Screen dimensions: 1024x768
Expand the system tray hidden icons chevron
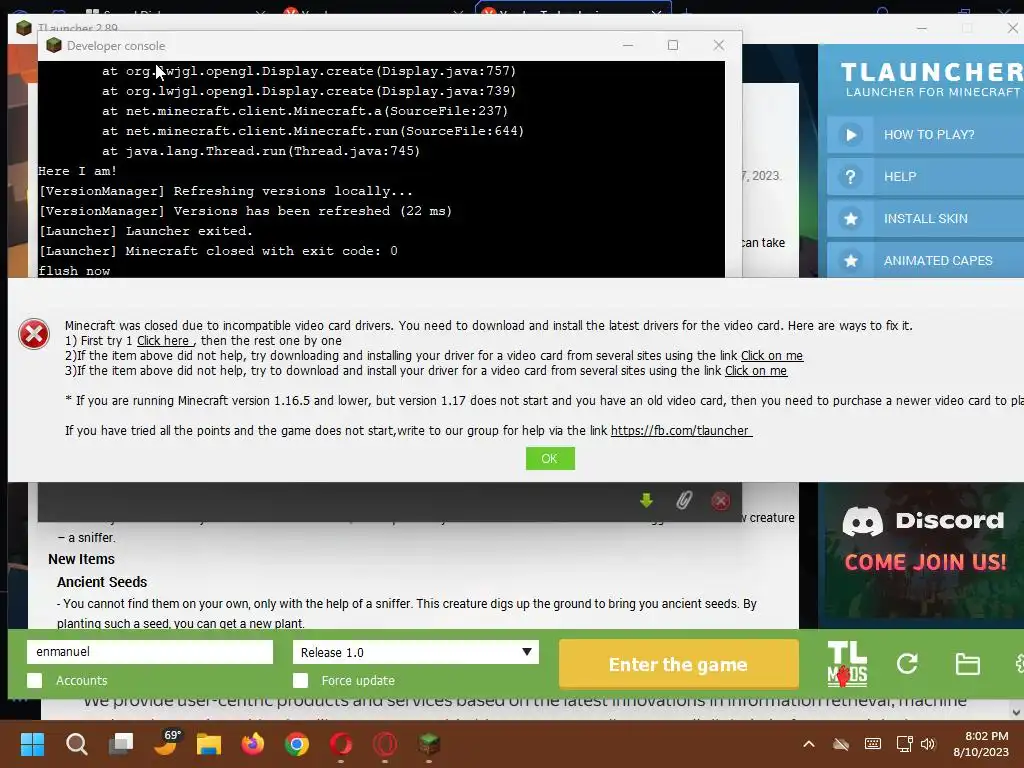[808, 744]
